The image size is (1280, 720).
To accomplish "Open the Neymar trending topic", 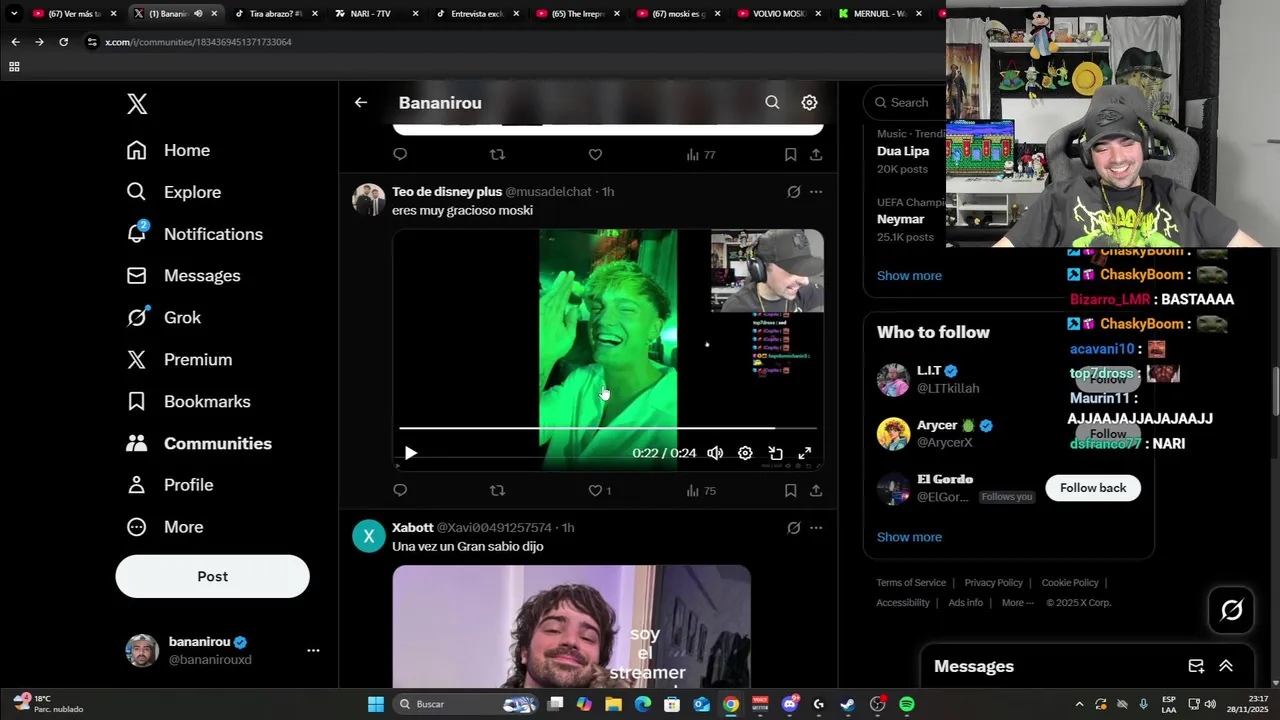I will (900, 219).
